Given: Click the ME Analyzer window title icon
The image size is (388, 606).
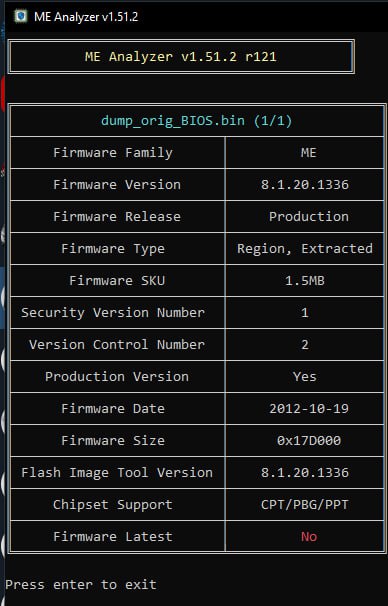Looking at the screenshot, I should click(20, 17).
